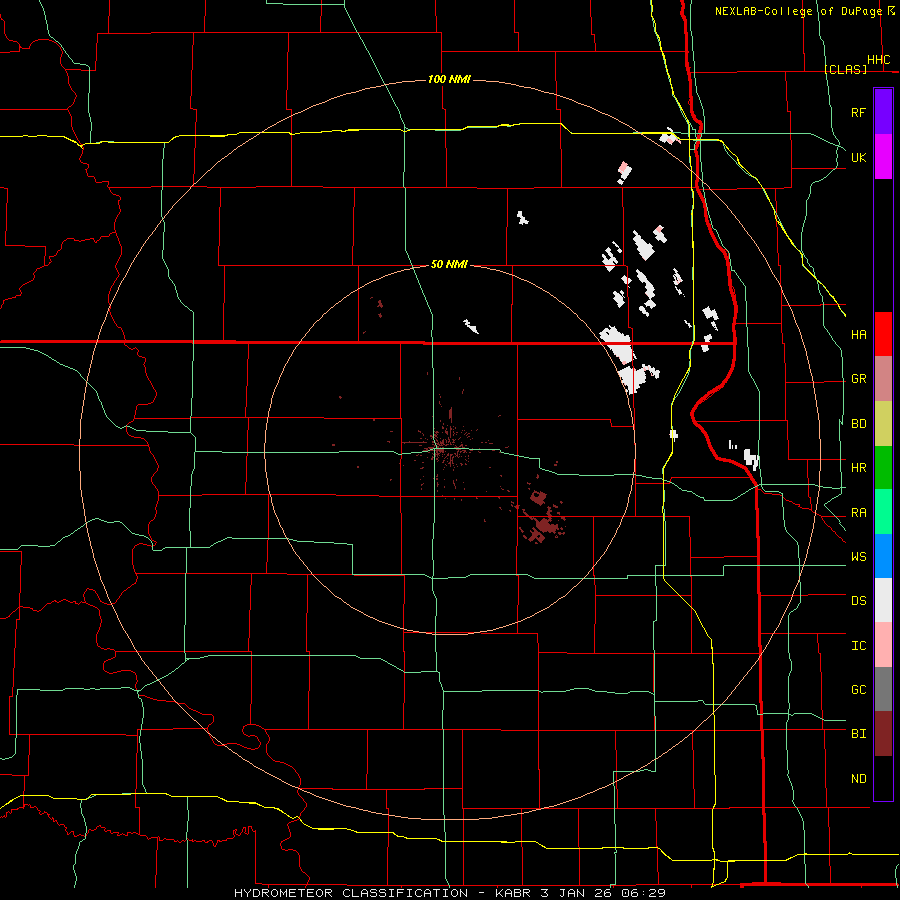The width and height of the screenshot is (900, 900).
Task: Click the Hydrometeor Classification KABR title caption
Action: tap(449, 893)
